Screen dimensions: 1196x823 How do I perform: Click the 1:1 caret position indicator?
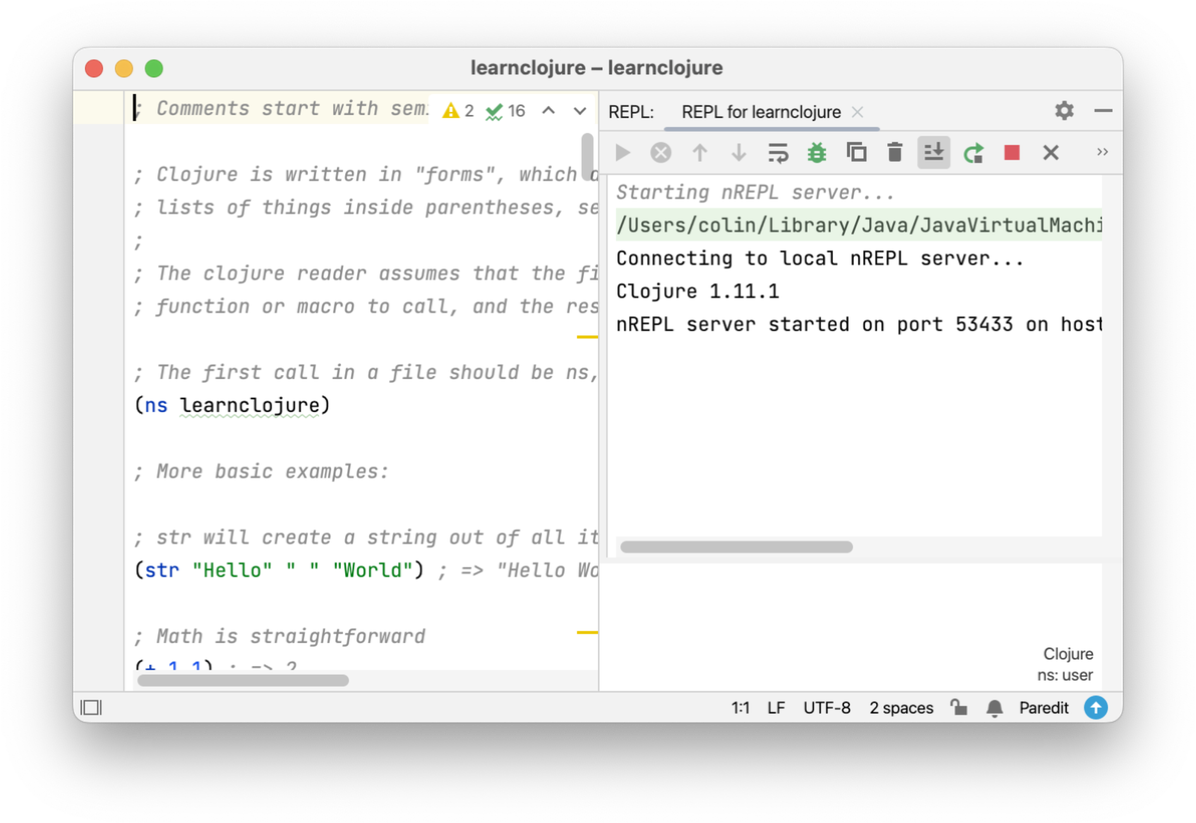(x=741, y=708)
